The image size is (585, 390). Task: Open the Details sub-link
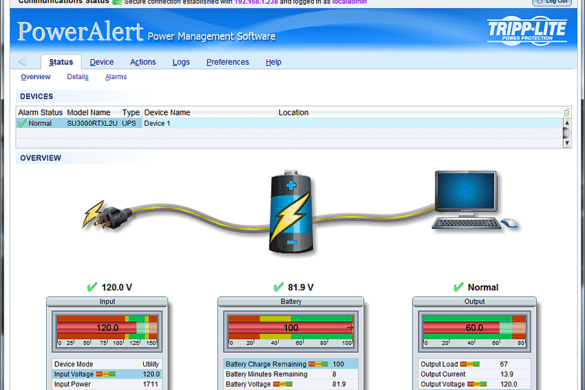(x=78, y=77)
